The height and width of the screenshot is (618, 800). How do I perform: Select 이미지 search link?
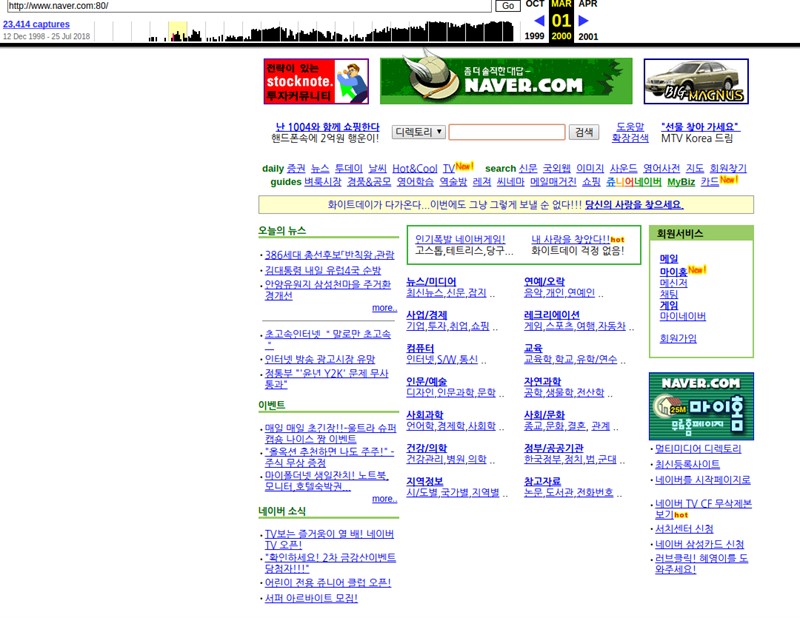click(x=590, y=168)
